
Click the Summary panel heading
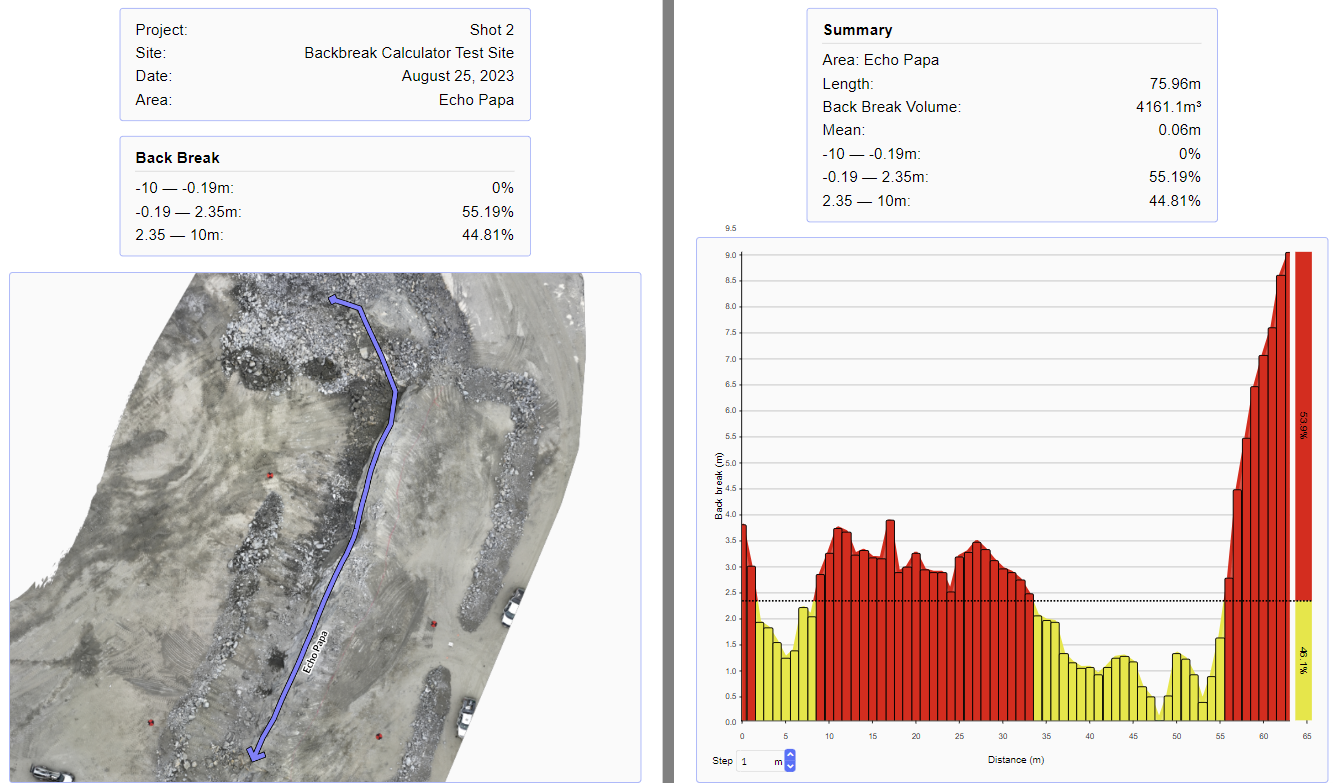[857, 30]
